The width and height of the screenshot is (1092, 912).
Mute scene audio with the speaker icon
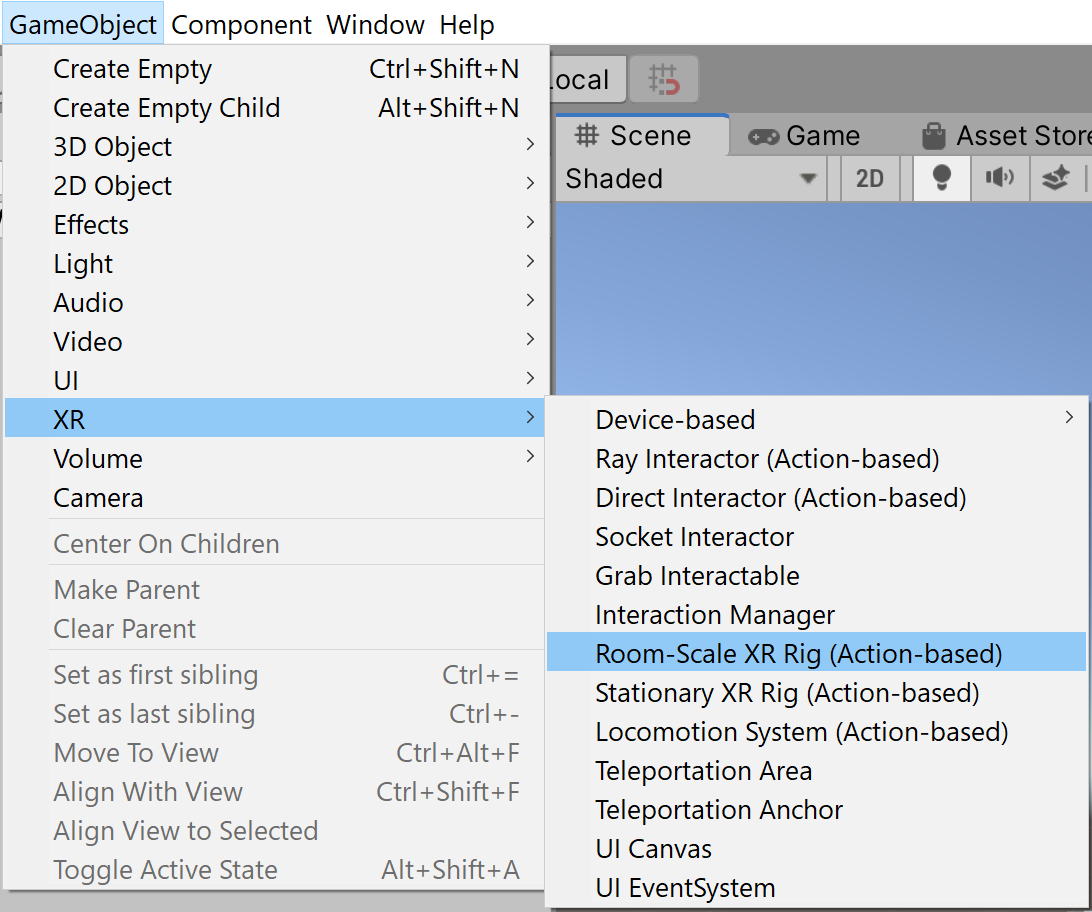(1000, 177)
